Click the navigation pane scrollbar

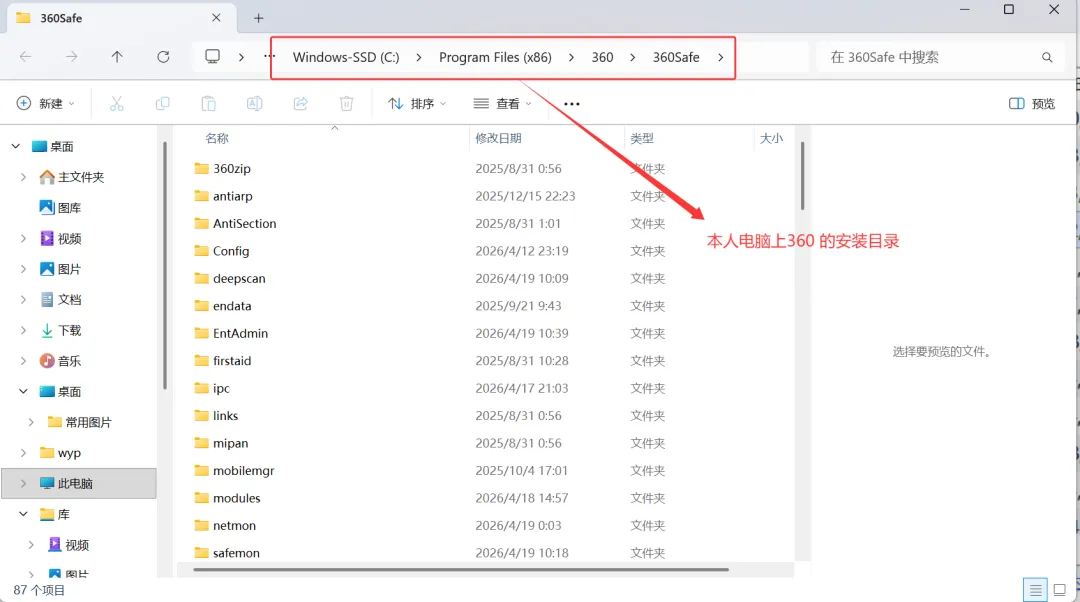tap(165, 266)
